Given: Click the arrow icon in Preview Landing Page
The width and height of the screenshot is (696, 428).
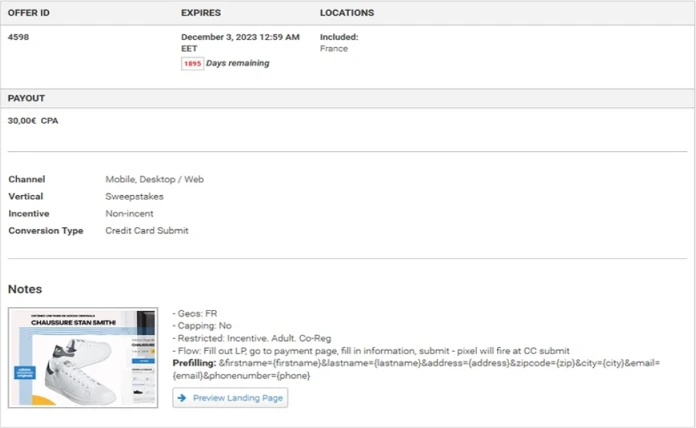Looking at the screenshot, I should [x=182, y=398].
